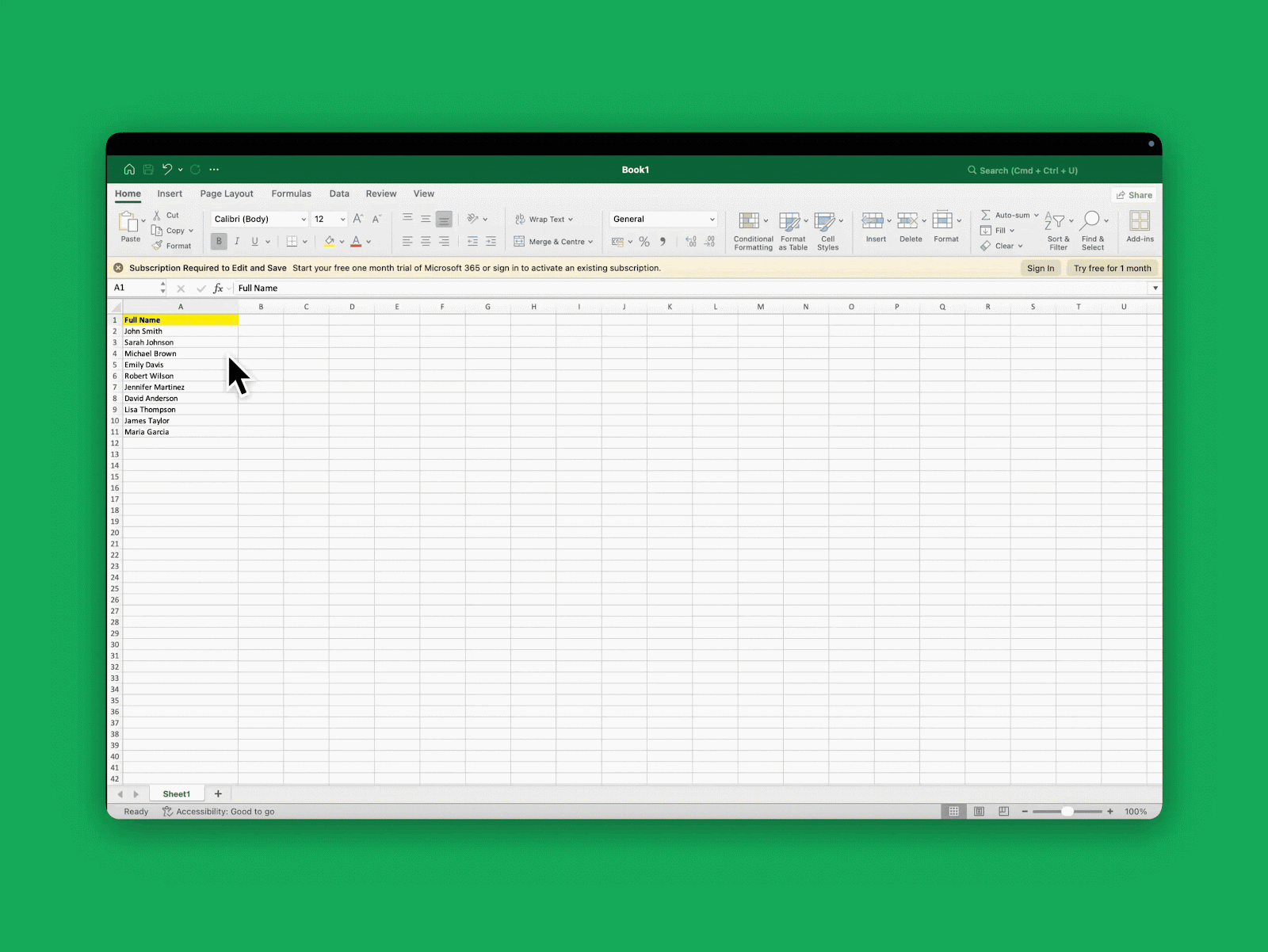The image size is (1268, 952).
Task: Toggle underline formatting
Action: coord(254,241)
